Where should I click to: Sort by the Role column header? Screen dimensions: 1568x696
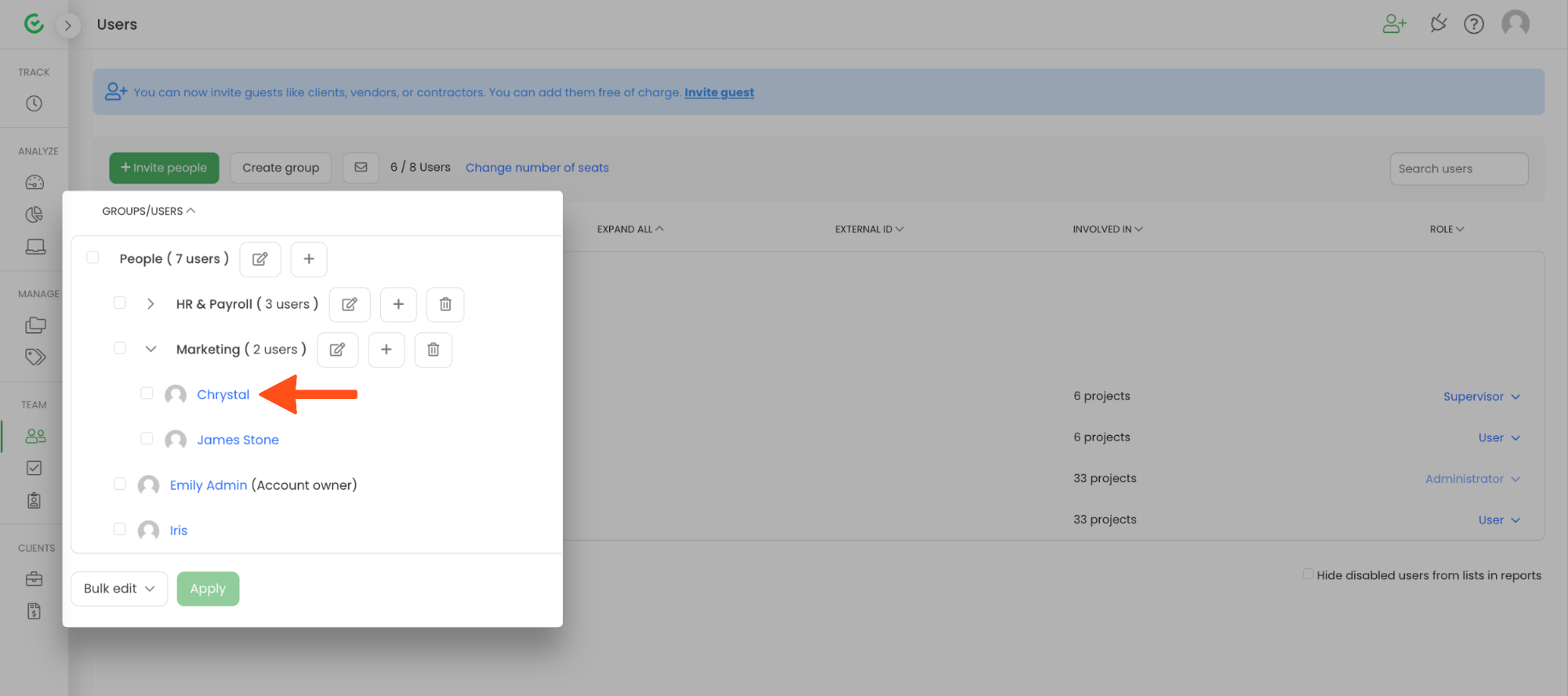[1446, 229]
